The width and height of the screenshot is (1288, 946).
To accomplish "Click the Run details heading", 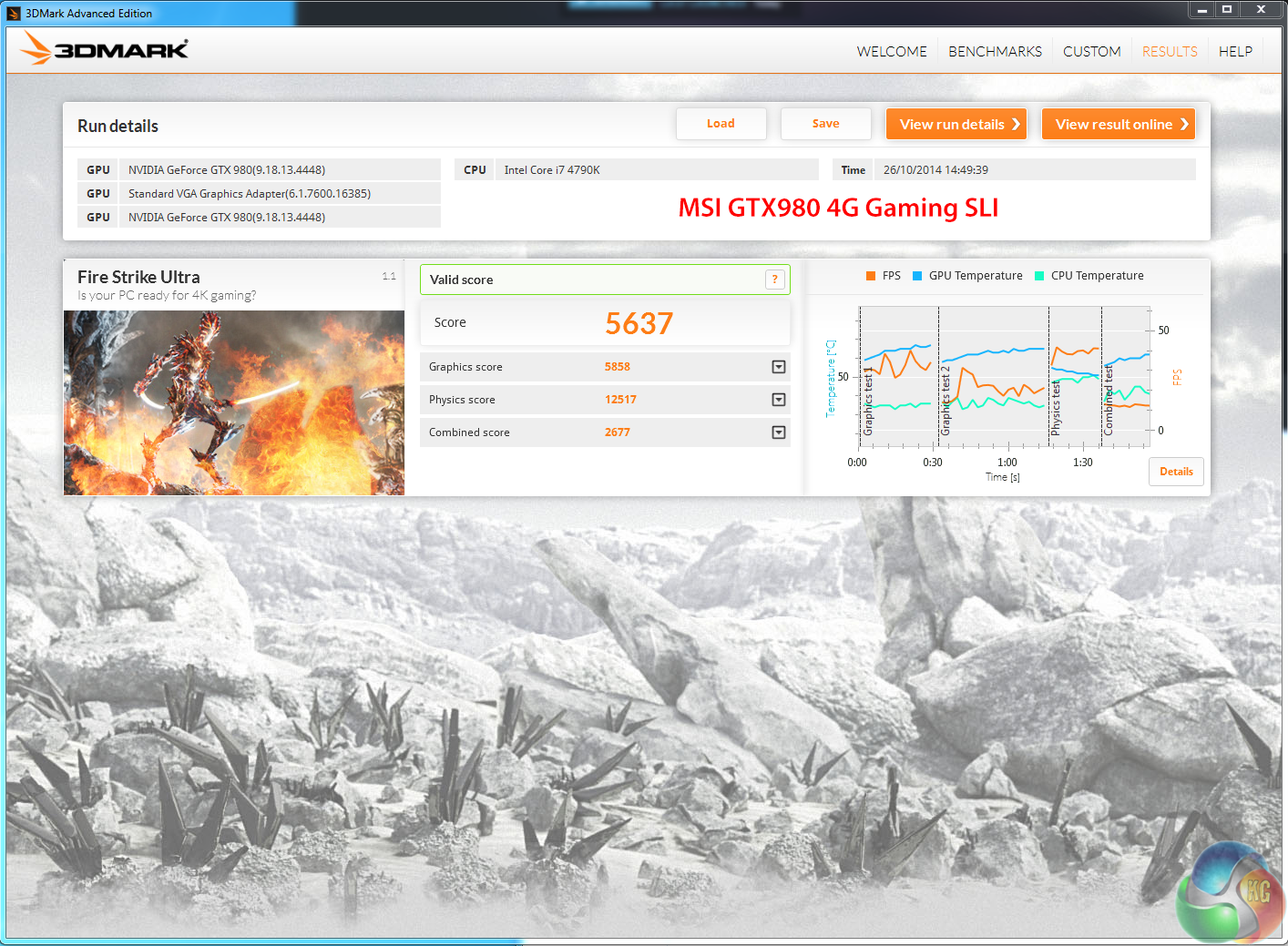I will click(118, 127).
